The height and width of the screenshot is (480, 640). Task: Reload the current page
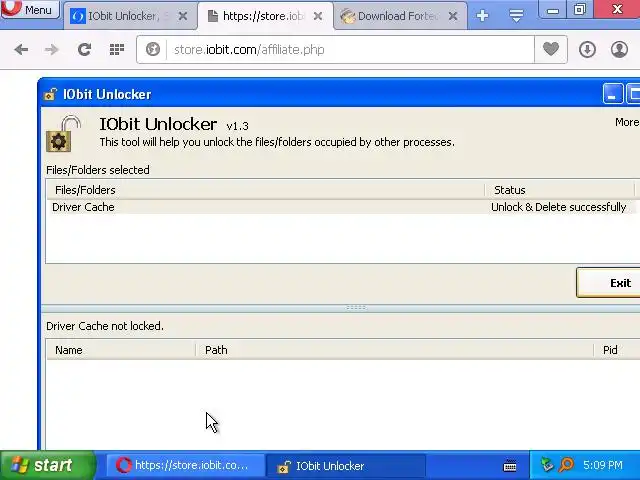(84, 50)
